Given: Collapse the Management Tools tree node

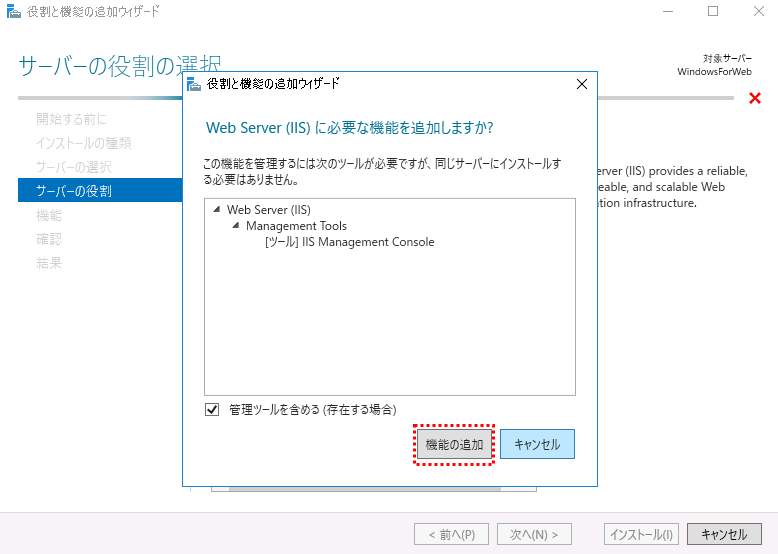Looking at the screenshot, I should click(x=236, y=226).
